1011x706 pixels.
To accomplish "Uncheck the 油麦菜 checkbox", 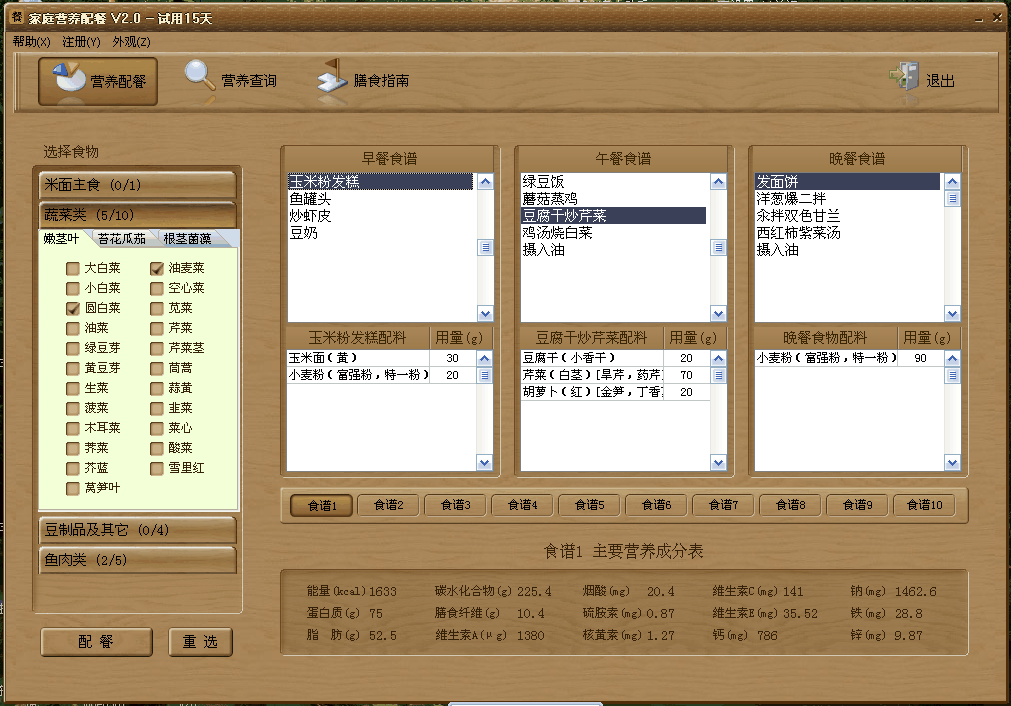I will (157, 268).
